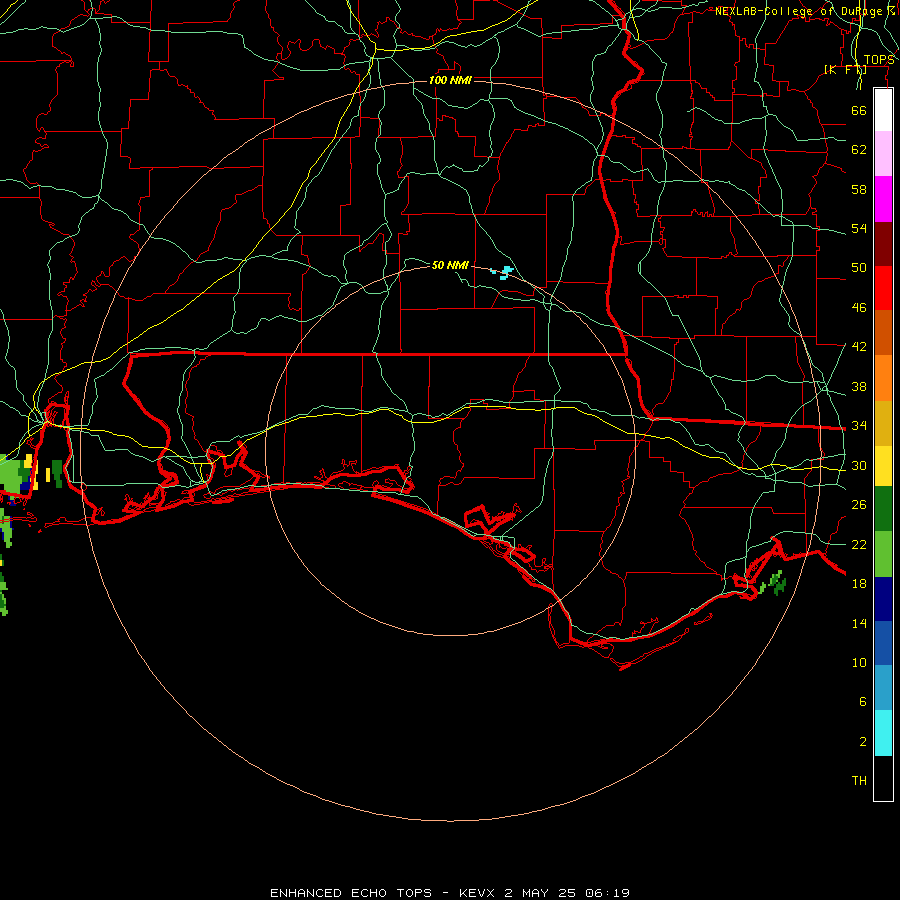
Task: Click the black TH legend swatch
Action: 883,778
